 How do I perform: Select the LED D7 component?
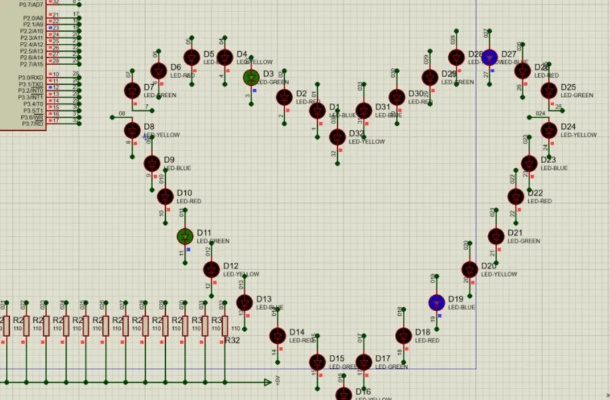tap(131, 90)
